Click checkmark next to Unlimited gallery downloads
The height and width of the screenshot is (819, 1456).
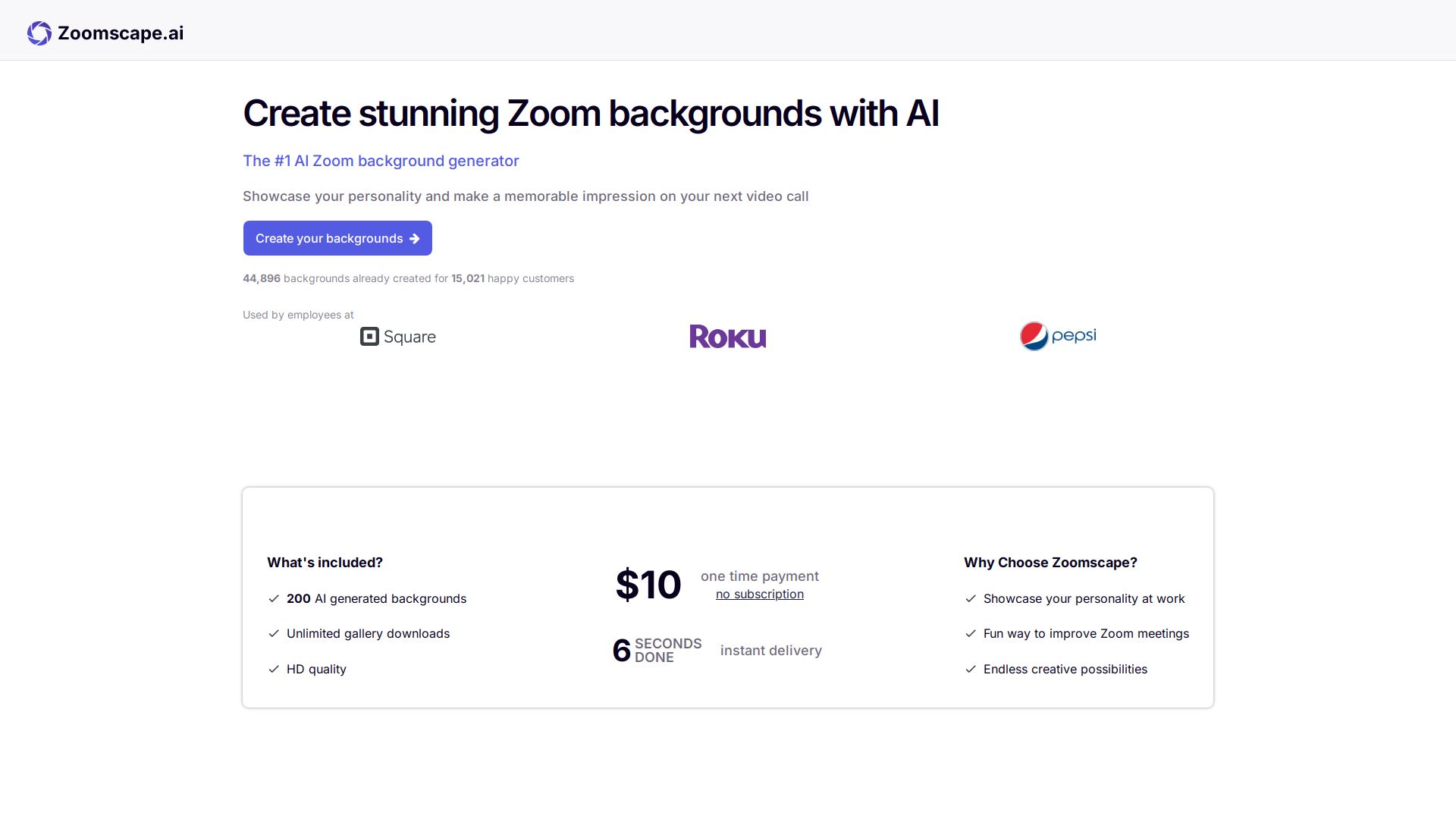(274, 634)
